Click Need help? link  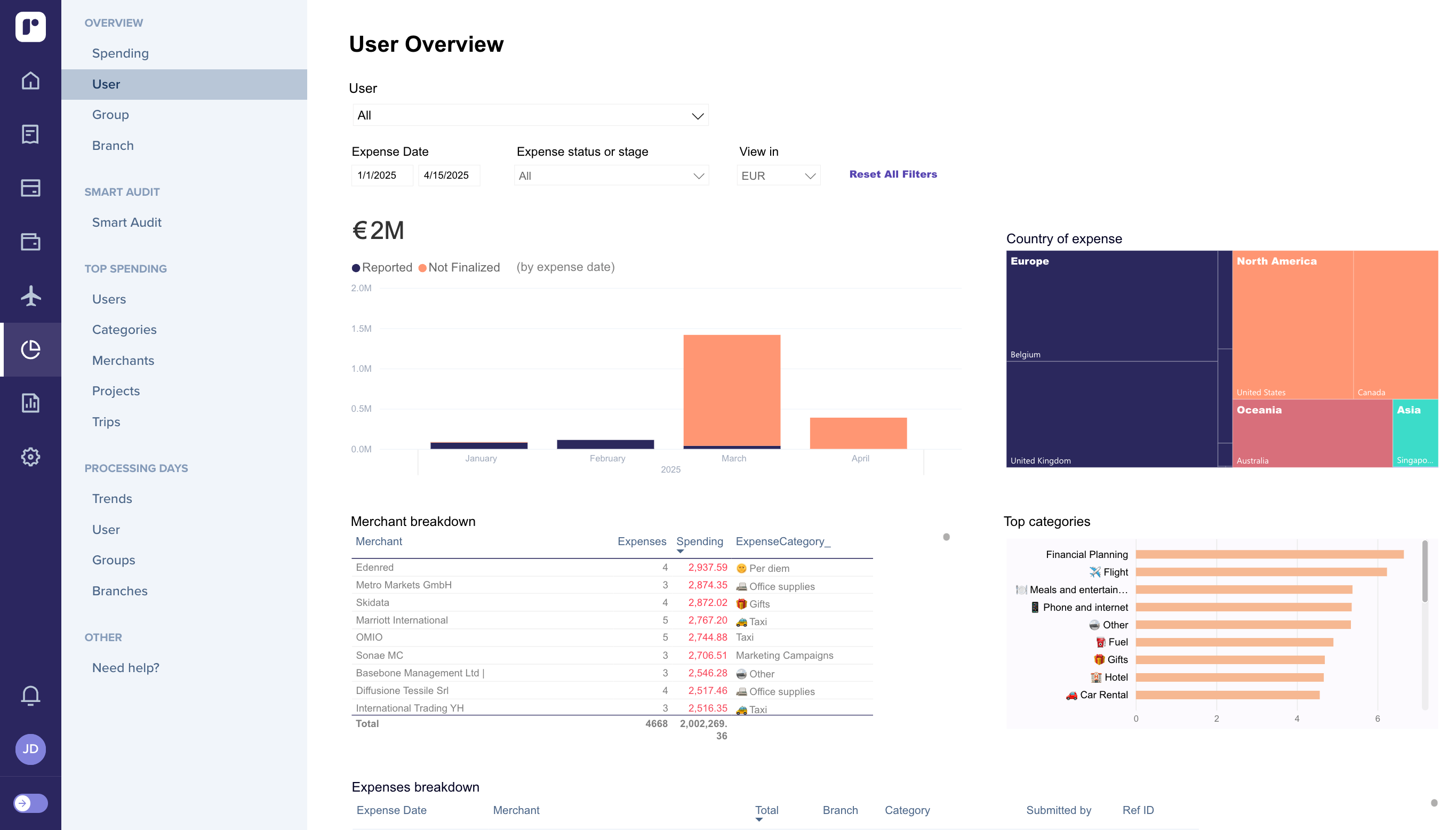coord(125,667)
